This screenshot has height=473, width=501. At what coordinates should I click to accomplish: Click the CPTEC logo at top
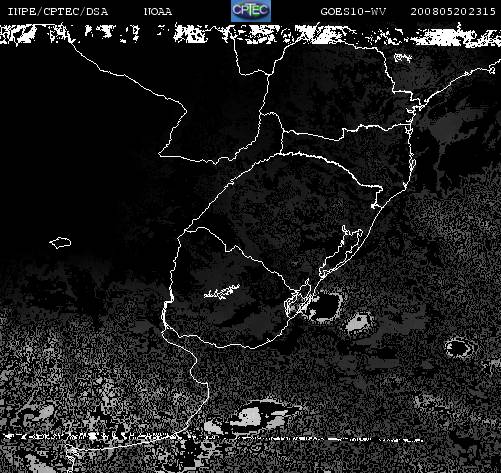[x=251, y=11]
